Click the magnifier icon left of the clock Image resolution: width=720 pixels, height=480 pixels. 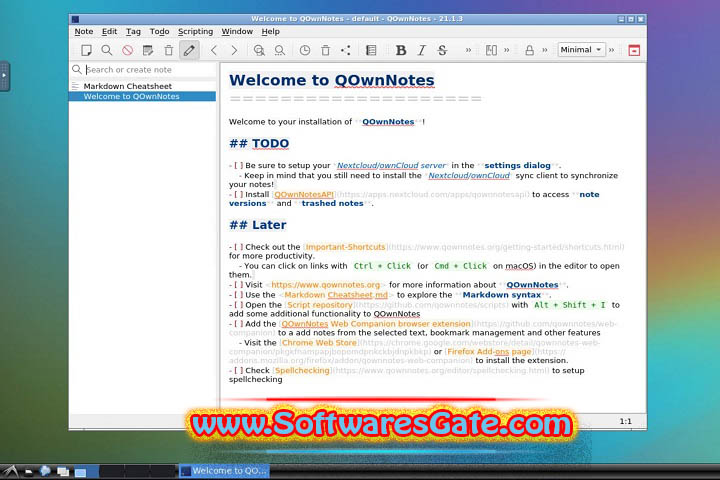(x=279, y=50)
